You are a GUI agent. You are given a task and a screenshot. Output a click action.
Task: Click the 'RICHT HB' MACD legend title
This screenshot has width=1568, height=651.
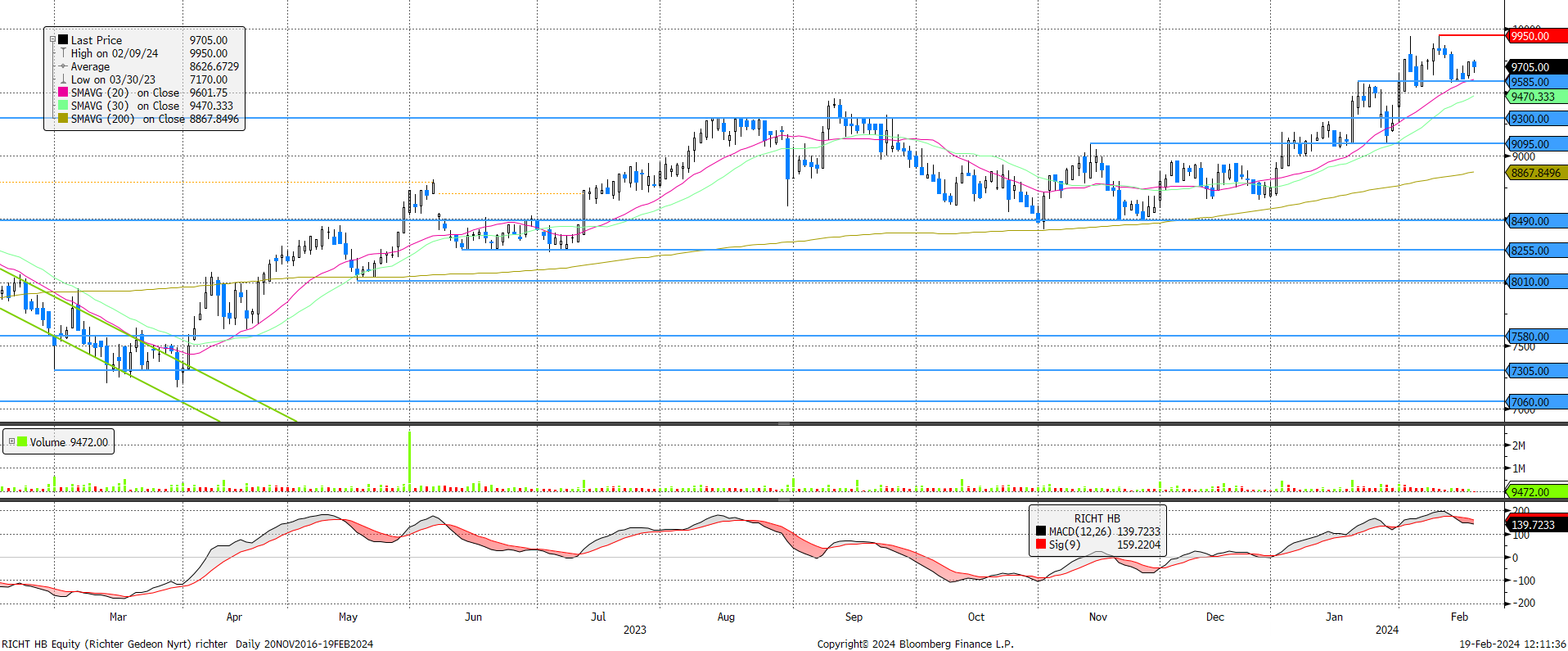tap(1097, 518)
